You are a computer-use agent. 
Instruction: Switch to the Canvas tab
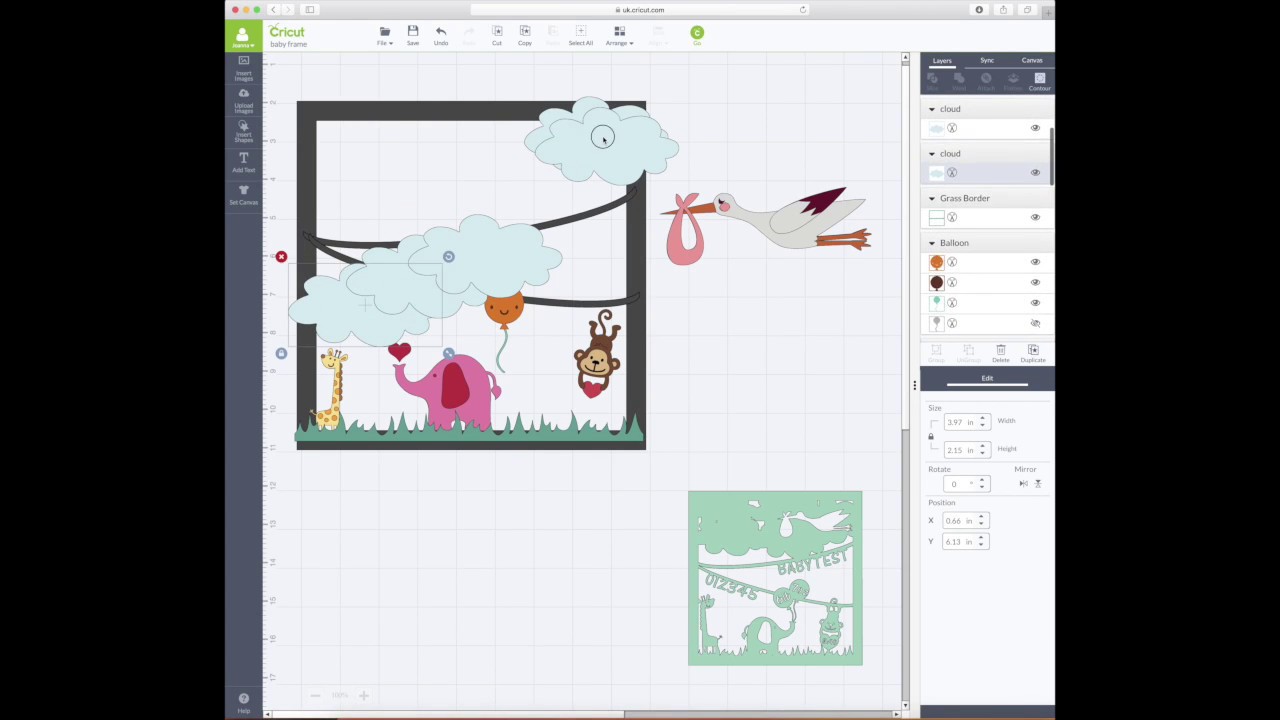[1032, 61]
